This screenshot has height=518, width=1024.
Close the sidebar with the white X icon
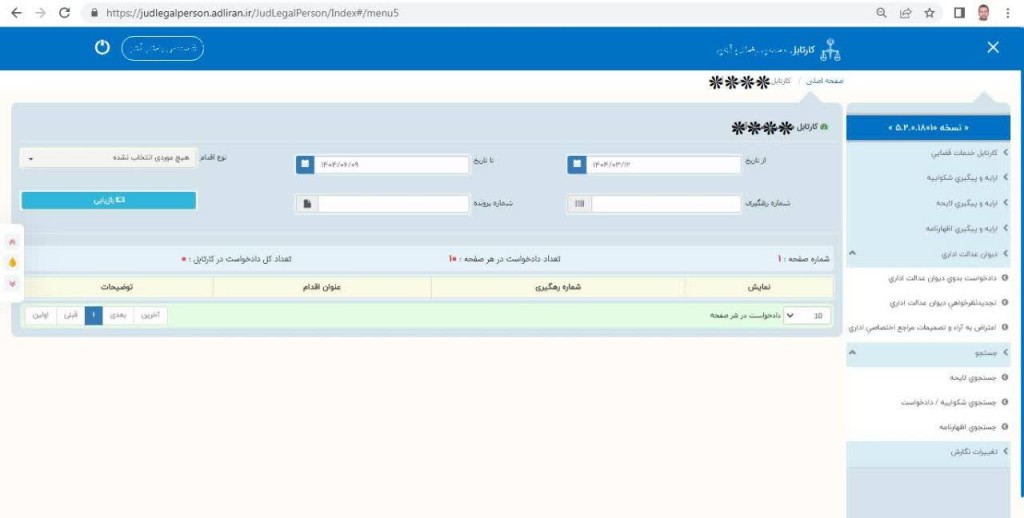(x=992, y=48)
